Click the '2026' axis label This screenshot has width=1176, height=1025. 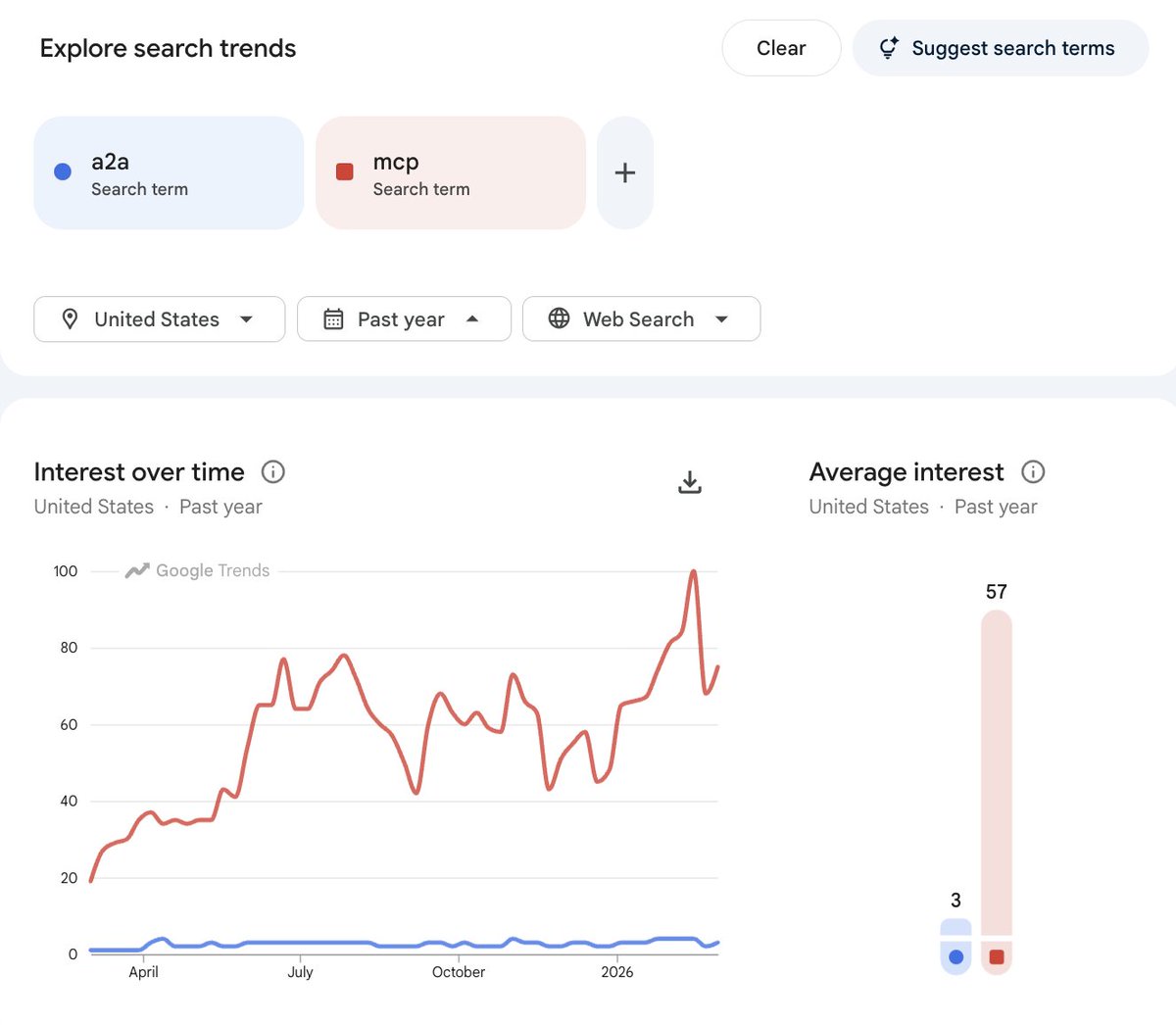pyautogui.click(x=617, y=972)
